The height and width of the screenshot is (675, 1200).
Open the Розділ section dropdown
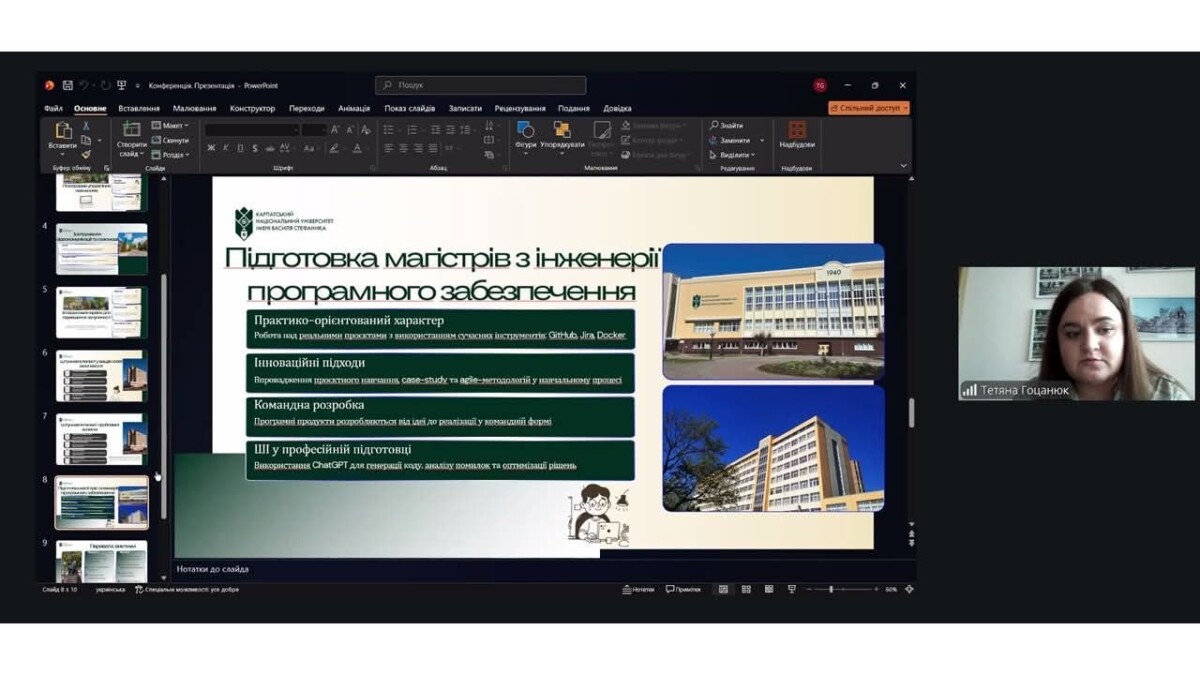(x=171, y=154)
